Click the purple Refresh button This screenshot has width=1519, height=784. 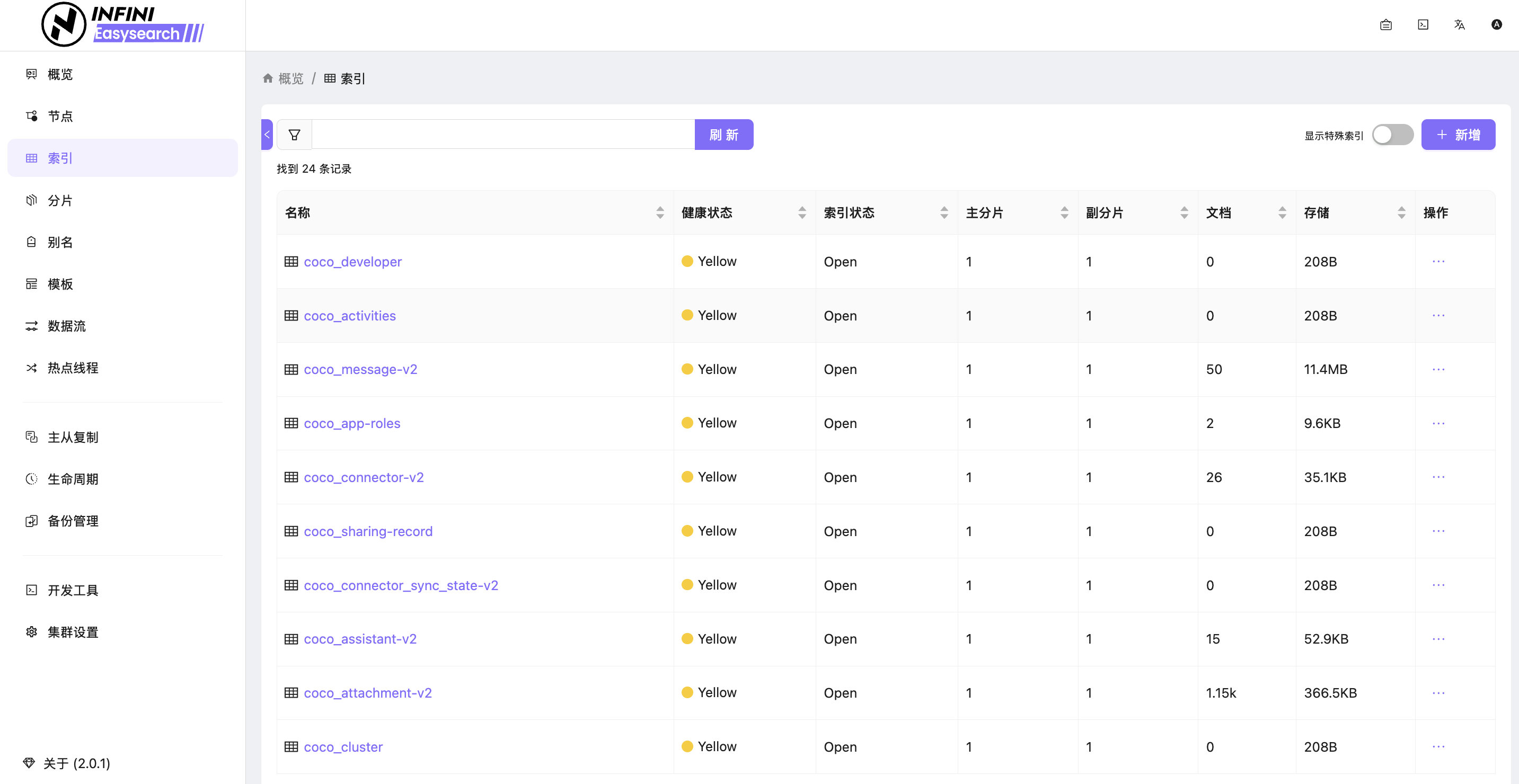(x=723, y=135)
